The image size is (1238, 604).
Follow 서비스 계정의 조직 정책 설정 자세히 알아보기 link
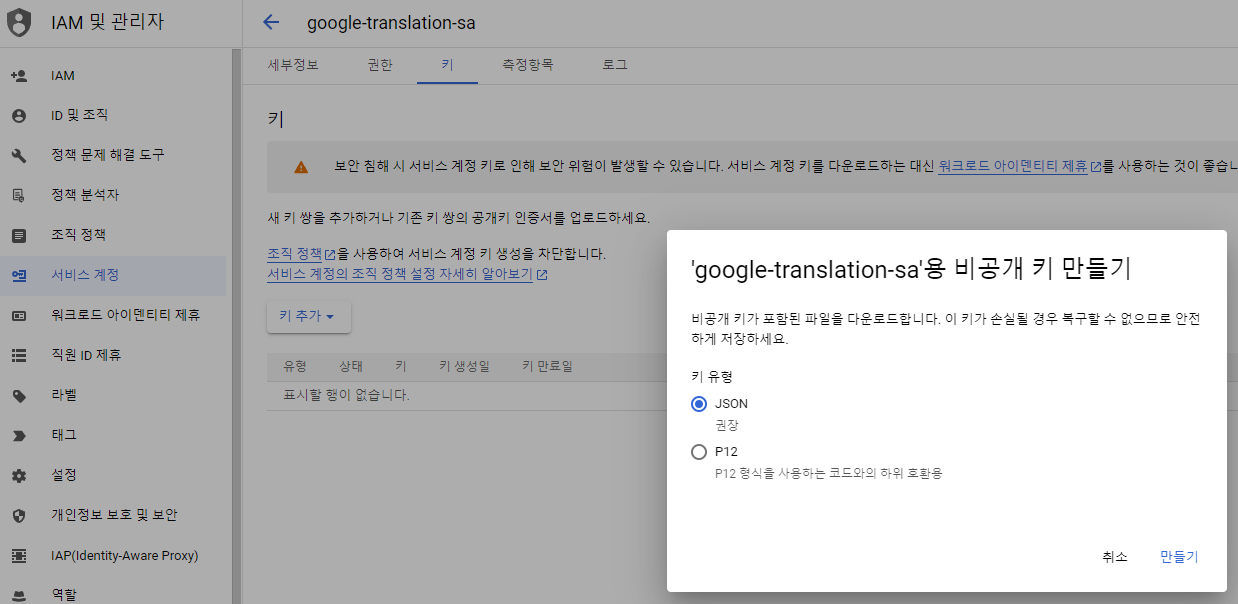[400, 275]
